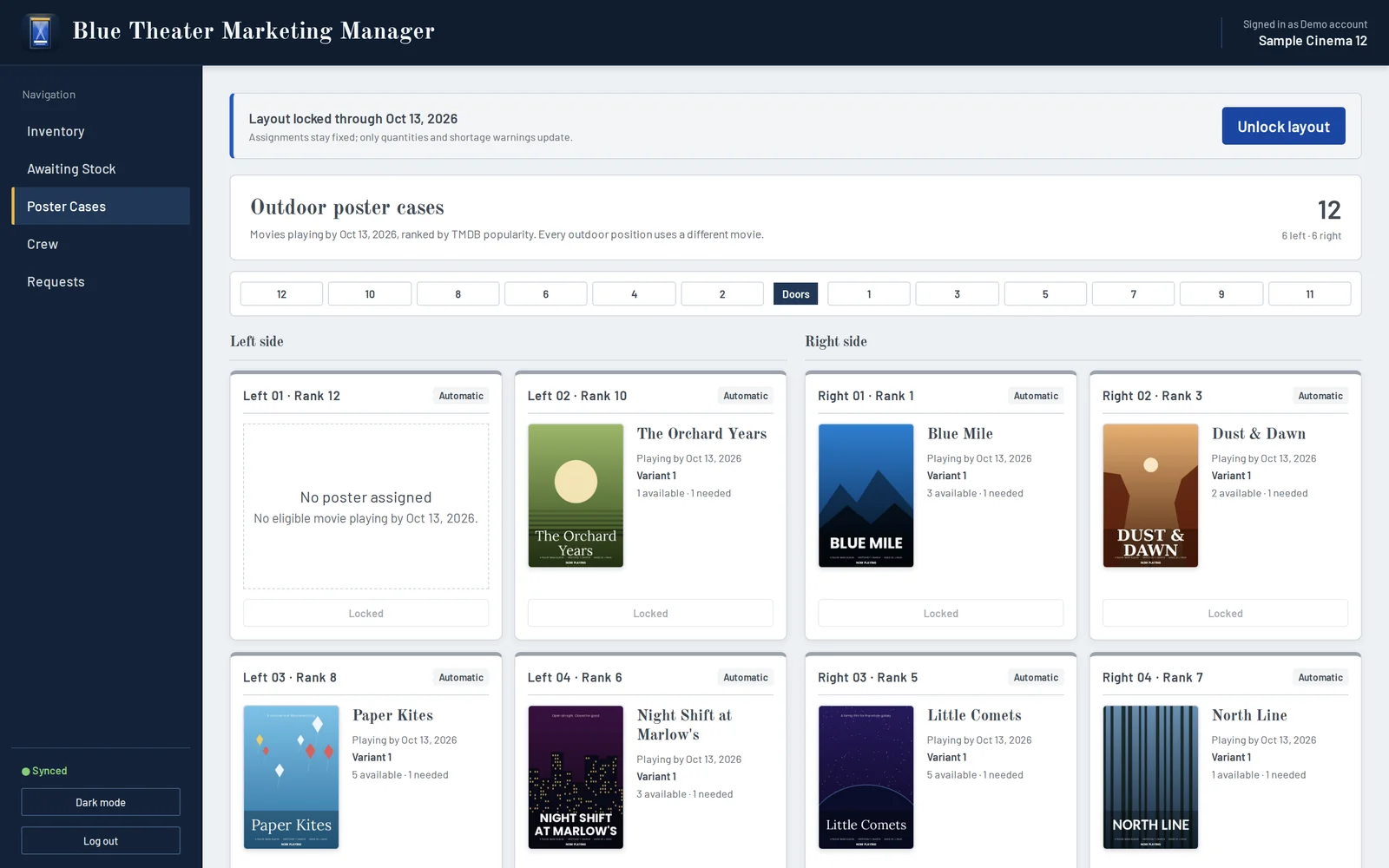
Task: Select position 3 in the case strip
Action: tap(957, 294)
